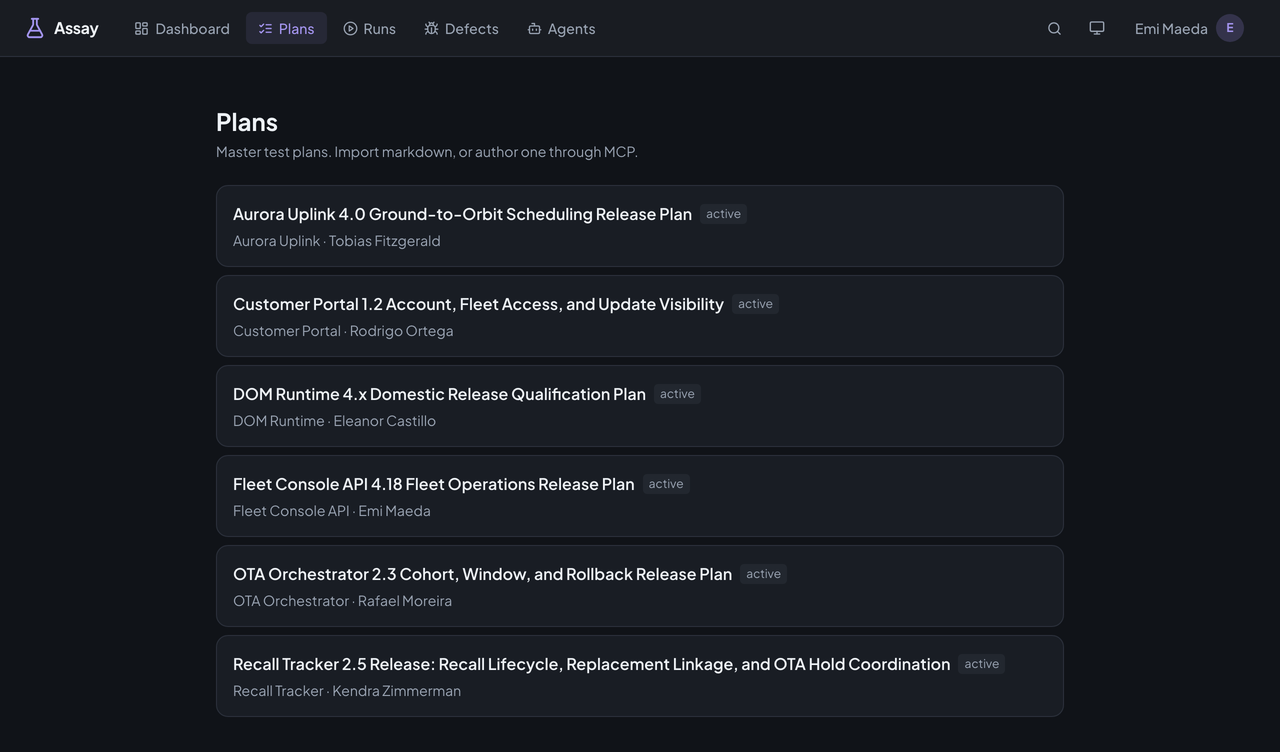The image size is (1280, 752).
Task: Click active badge on OTA Orchestrator plan
Action: point(763,574)
